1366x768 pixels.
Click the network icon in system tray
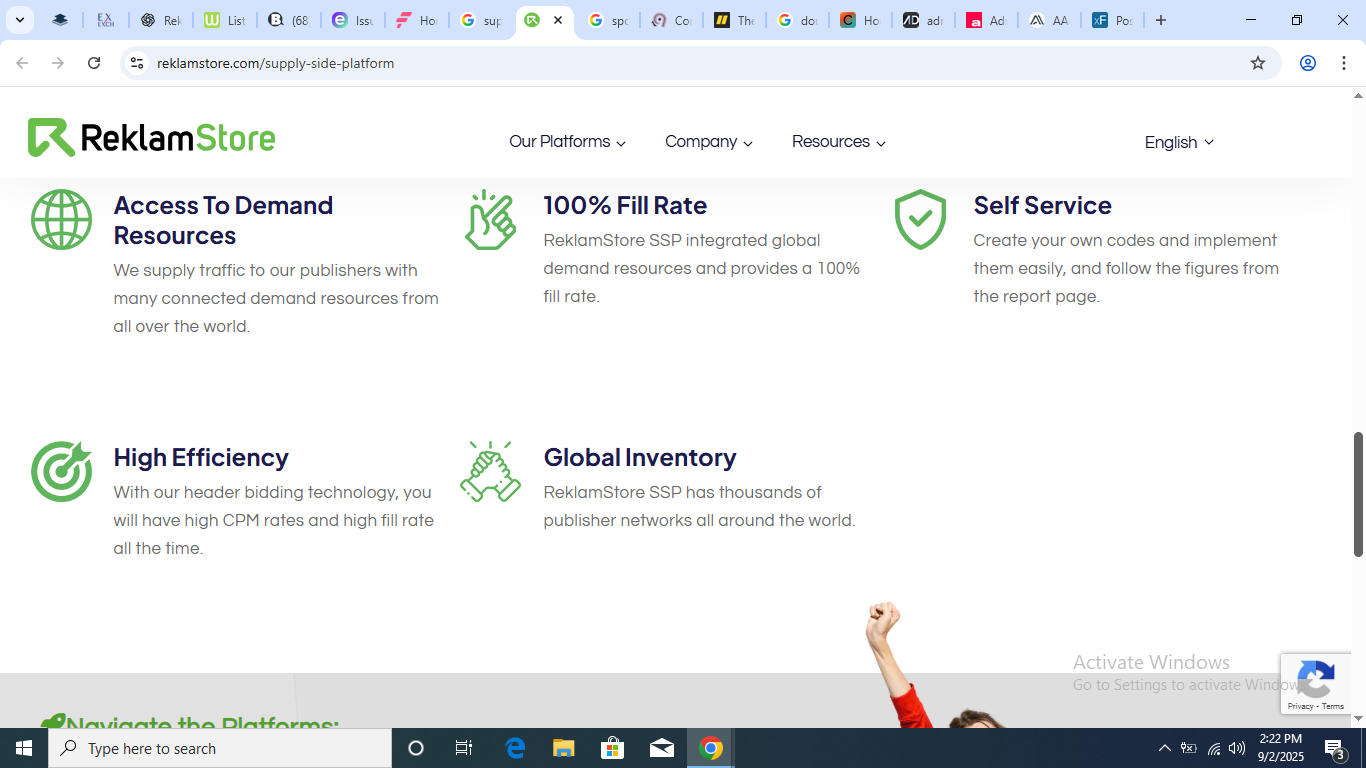(x=1213, y=748)
